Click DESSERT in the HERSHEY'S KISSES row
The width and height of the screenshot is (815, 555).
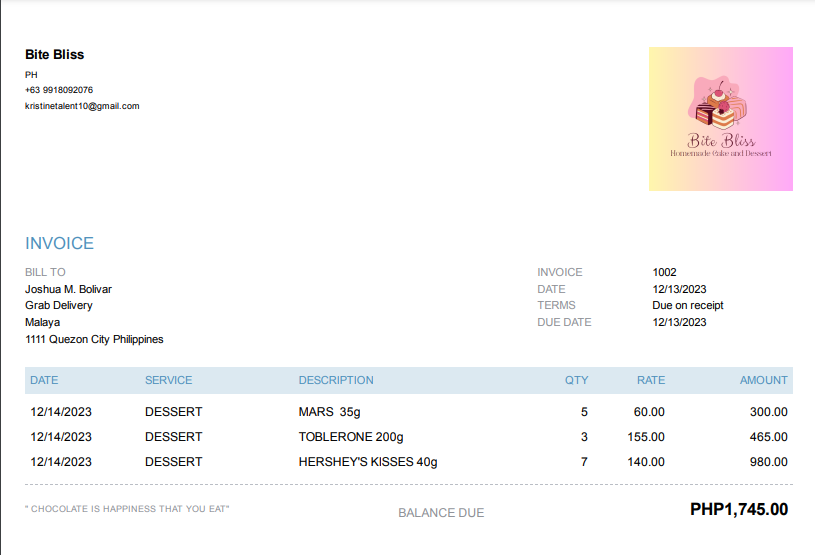pos(174,462)
